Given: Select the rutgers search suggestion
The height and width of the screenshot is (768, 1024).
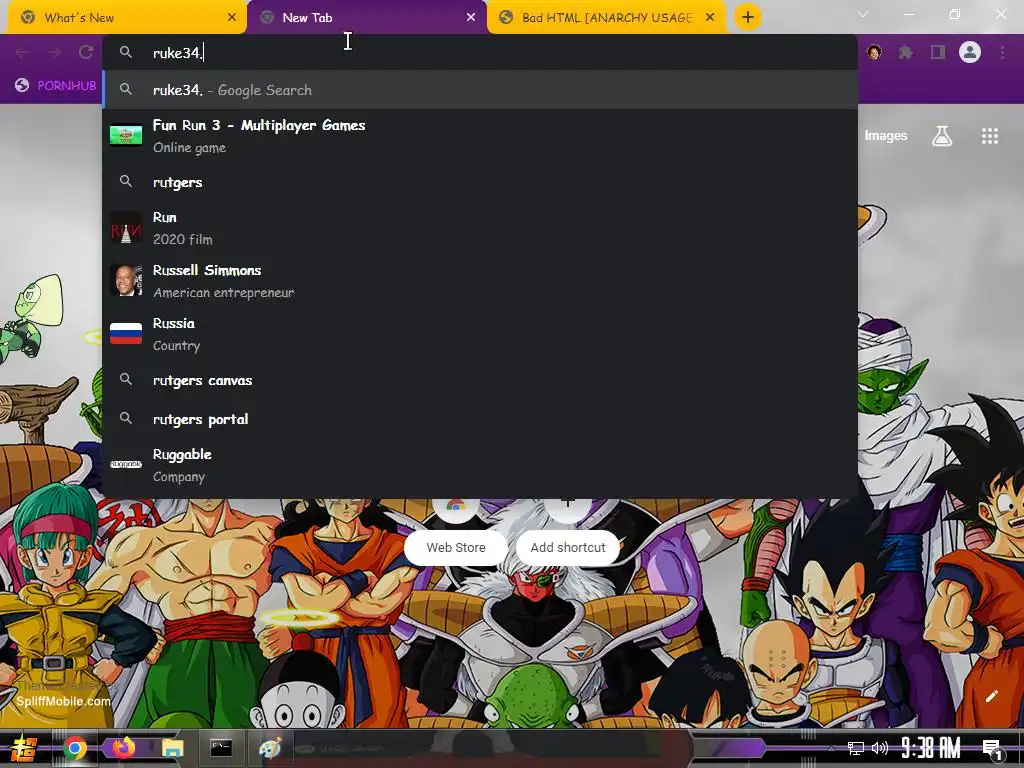Looking at the screenshot, I should click(480, 182).
